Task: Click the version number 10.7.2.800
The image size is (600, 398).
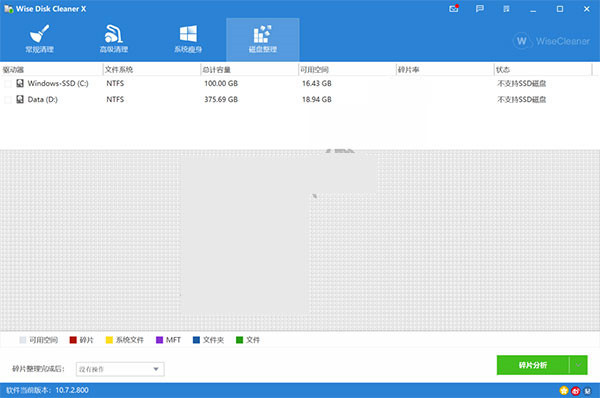Action: 72,390
